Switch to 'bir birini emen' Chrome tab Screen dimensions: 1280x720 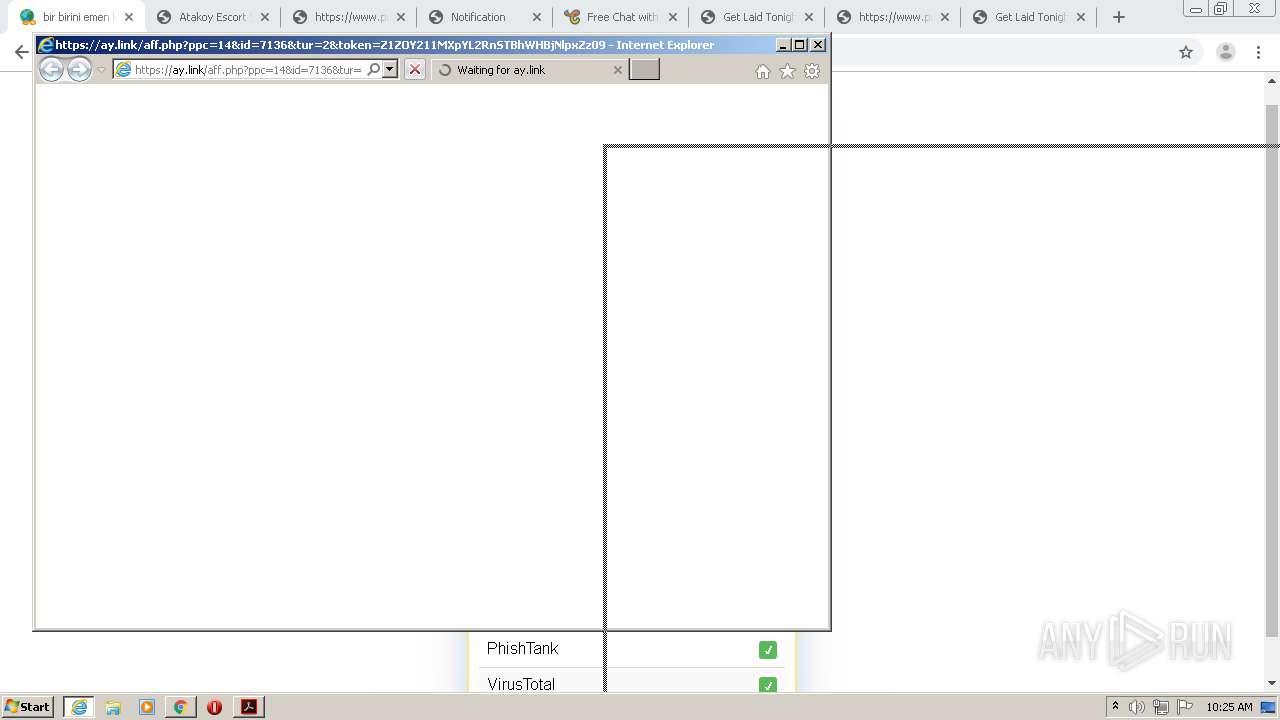pos(77,17)
